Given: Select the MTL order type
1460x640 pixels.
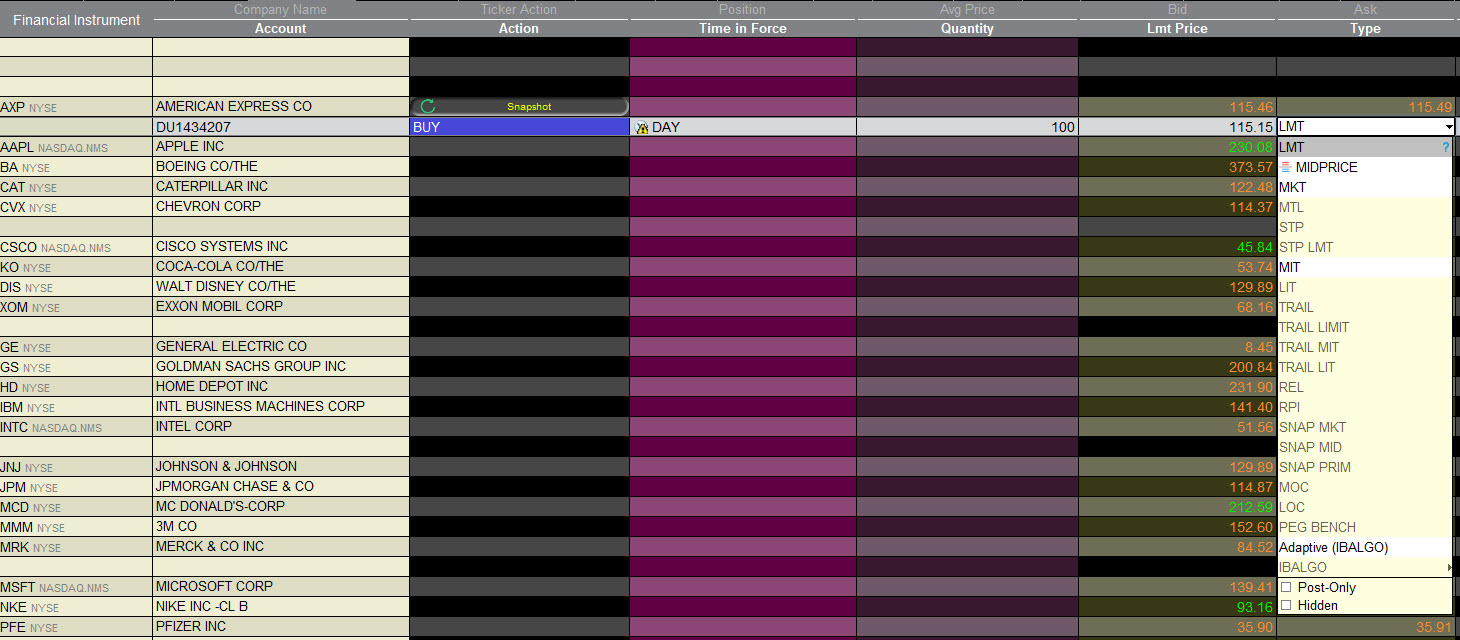Looking at the screenshot, I should [1364, 207].
